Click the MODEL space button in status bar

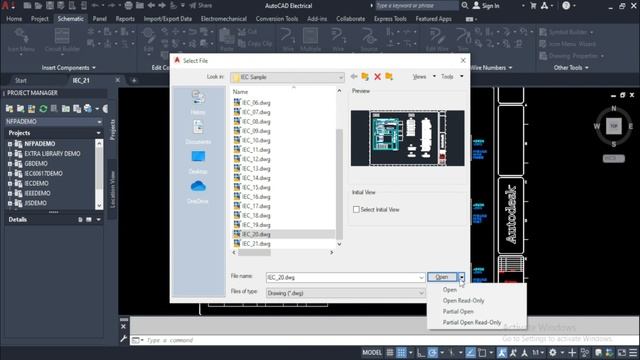click(372, 353)
